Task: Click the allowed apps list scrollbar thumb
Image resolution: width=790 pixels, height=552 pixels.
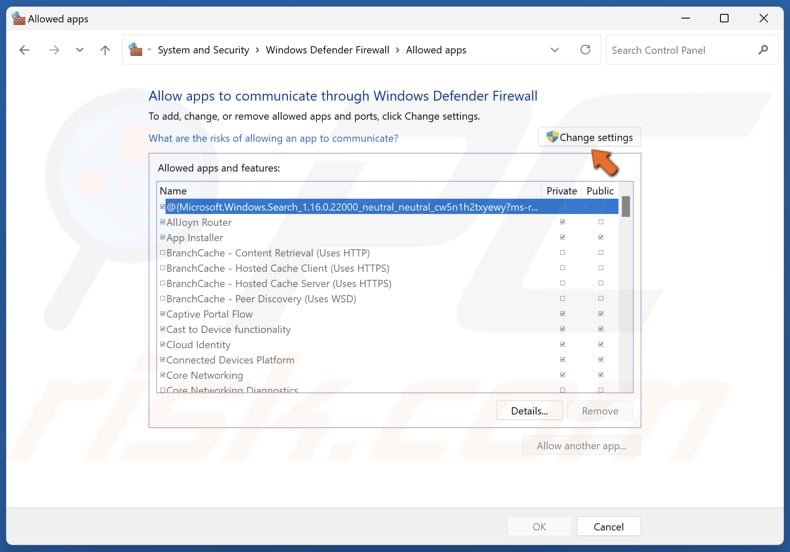Action: (x=626, y=207)
